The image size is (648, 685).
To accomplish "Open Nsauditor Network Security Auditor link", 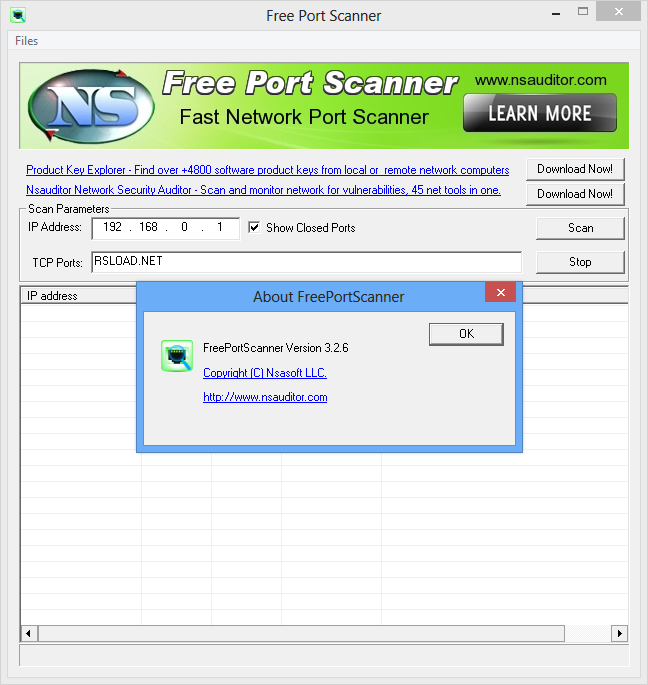I will coord(263,190).
